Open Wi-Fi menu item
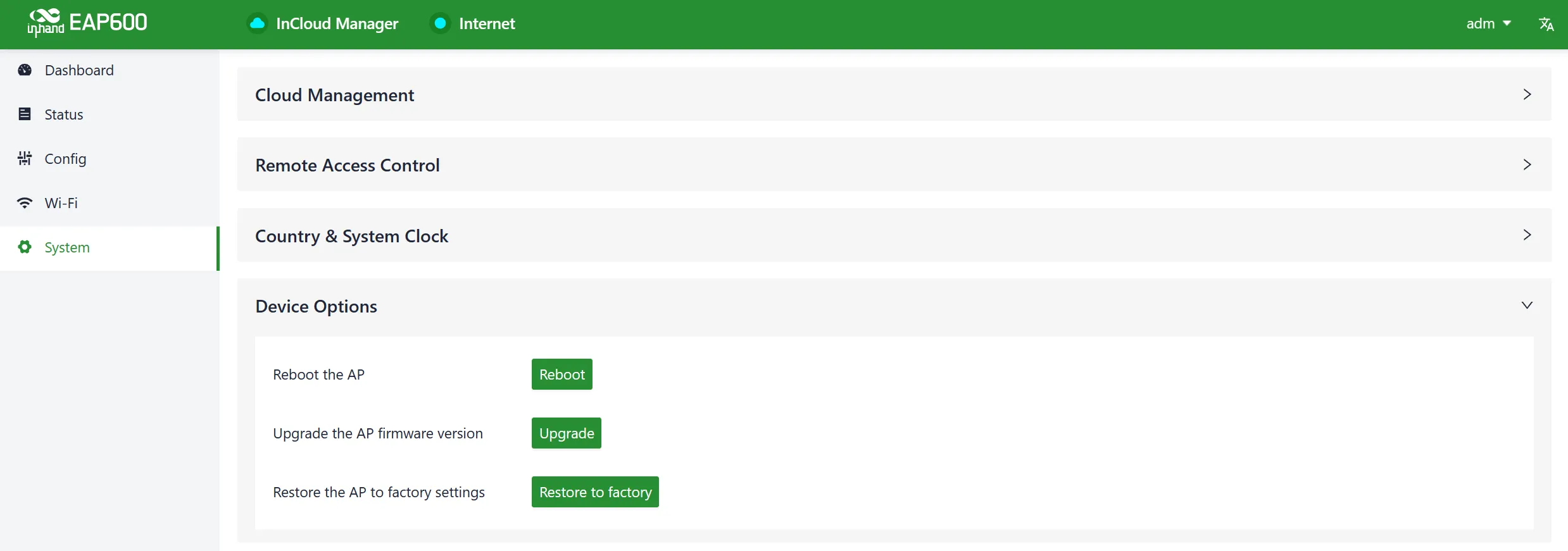 pos(110,203)
